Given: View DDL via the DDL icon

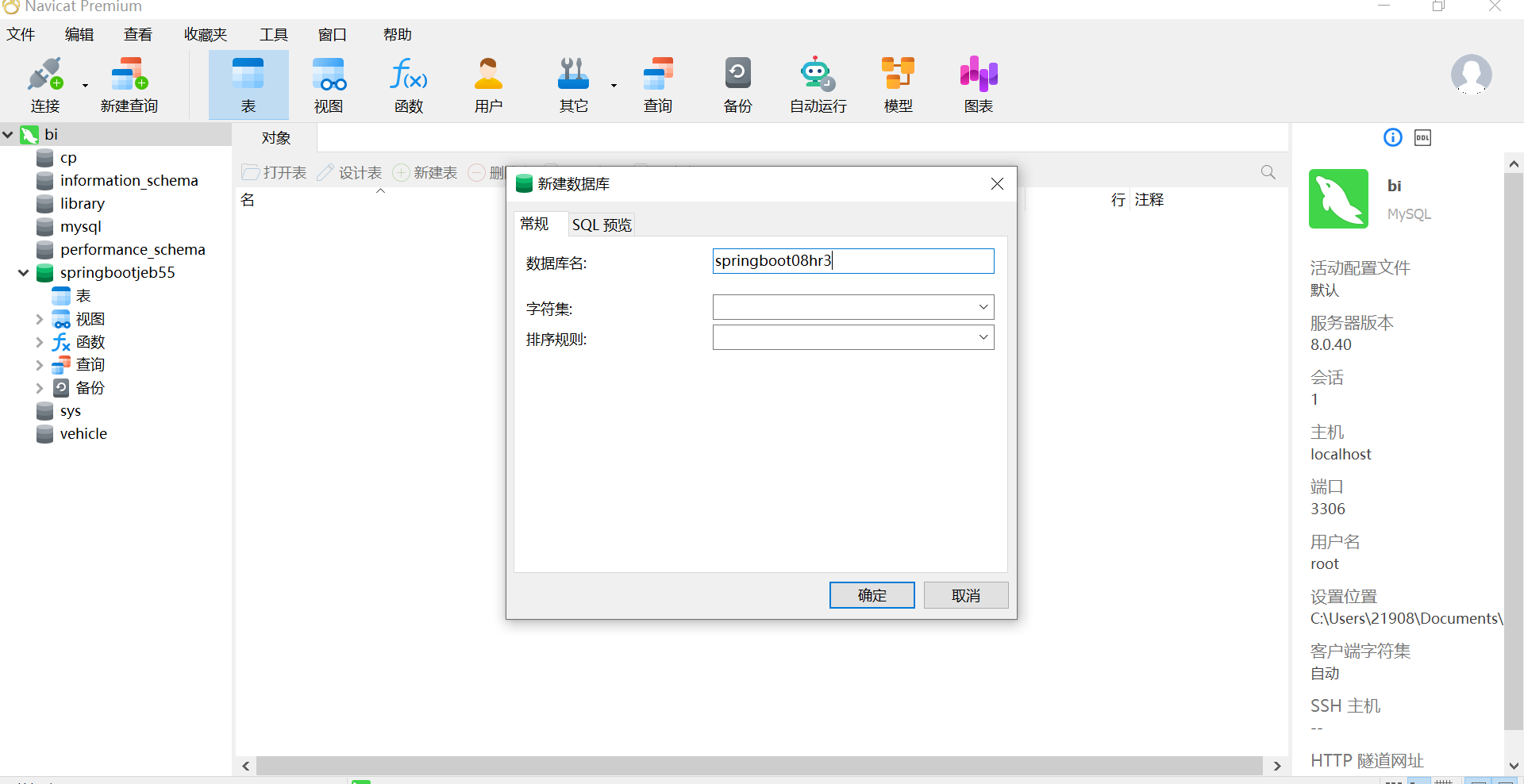Looking at the screenshot, I should [x=1422, y=137].
